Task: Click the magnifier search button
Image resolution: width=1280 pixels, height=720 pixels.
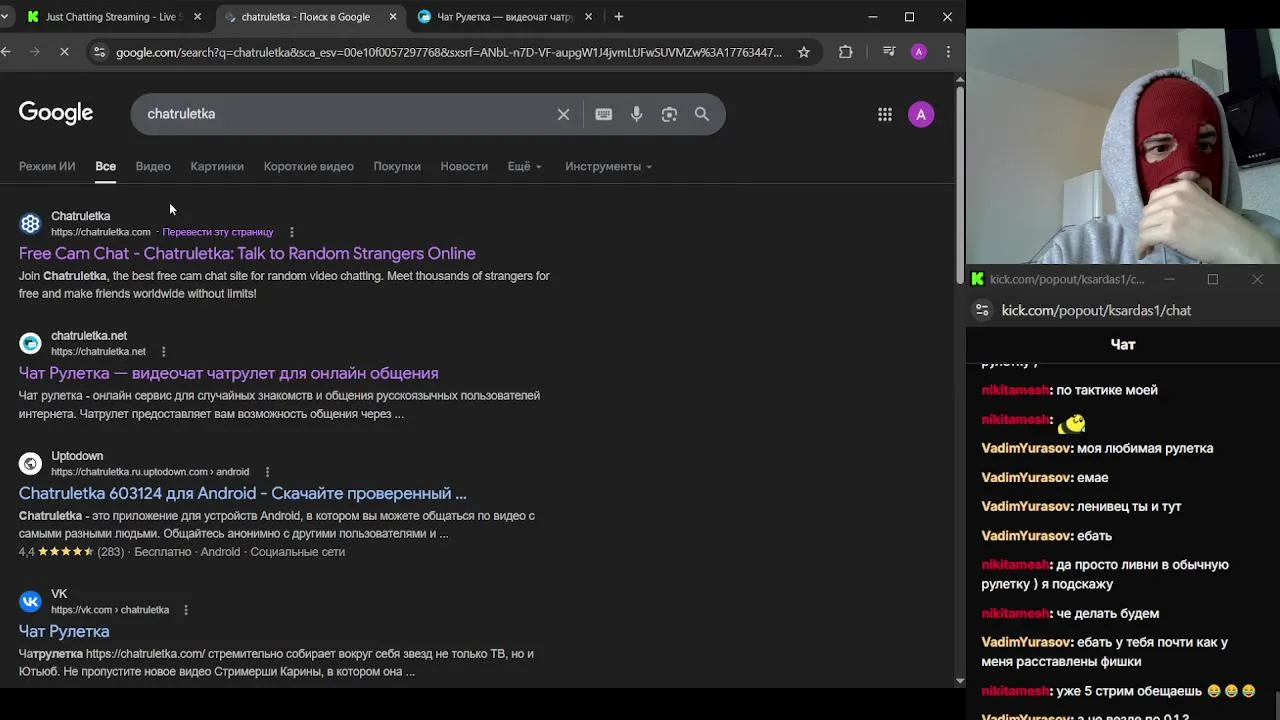Action: (x=702, y=114)
